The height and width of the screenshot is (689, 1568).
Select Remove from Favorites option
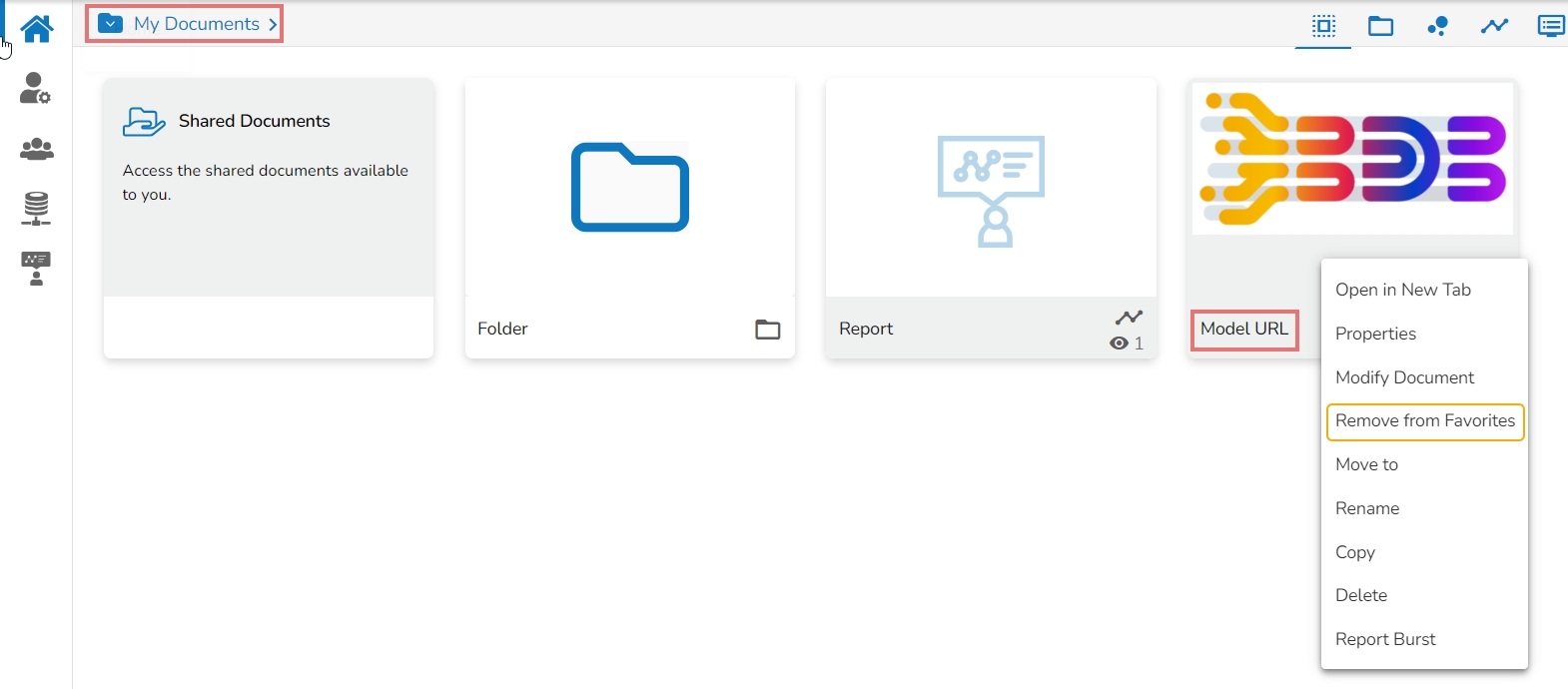1425,421
